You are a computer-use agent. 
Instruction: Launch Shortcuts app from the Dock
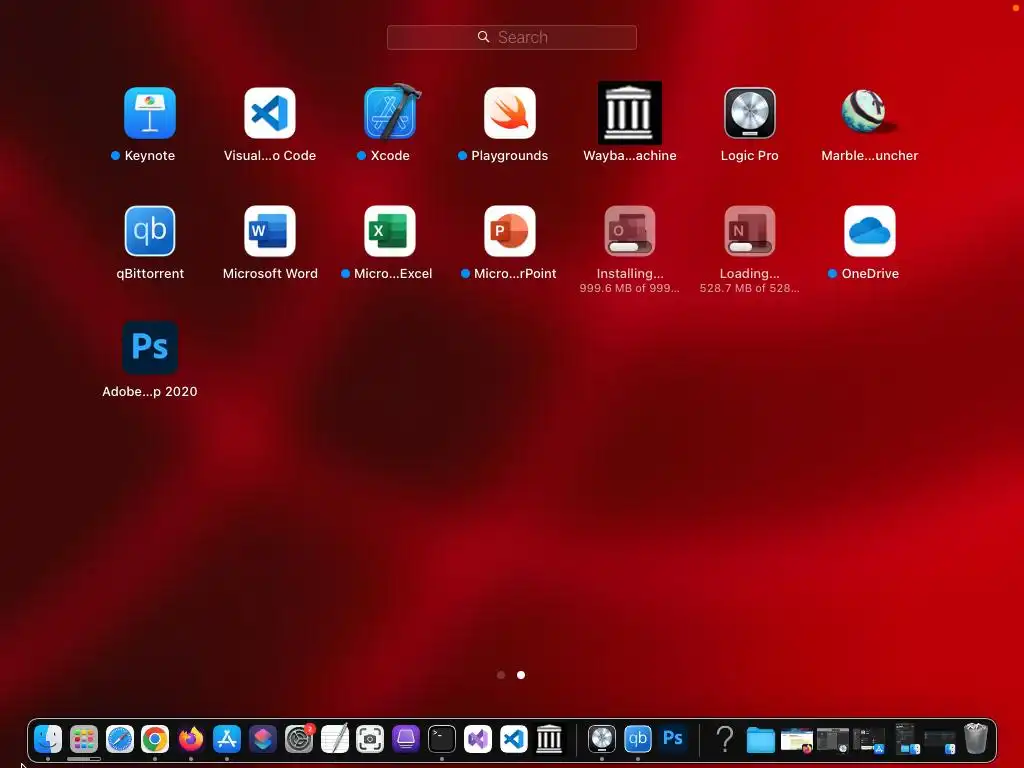click(263, 739)
